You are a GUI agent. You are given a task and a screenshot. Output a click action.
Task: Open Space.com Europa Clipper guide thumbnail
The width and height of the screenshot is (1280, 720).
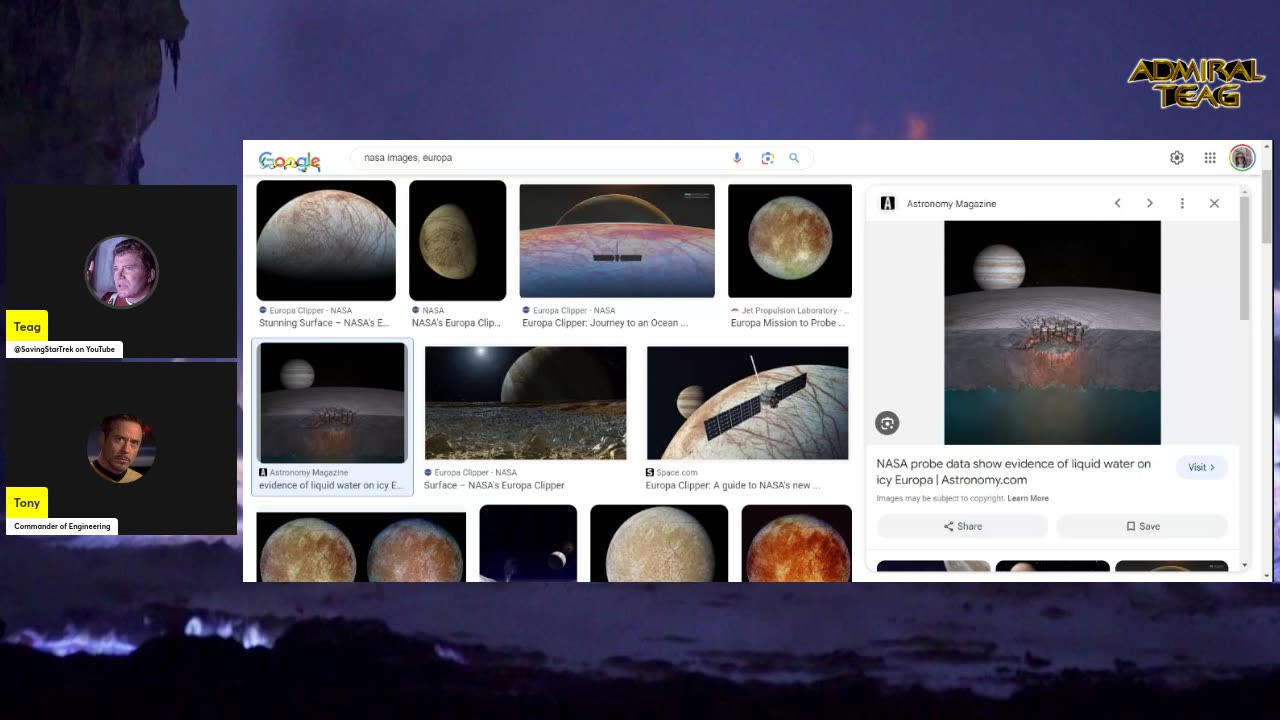(x=747, y=403)
